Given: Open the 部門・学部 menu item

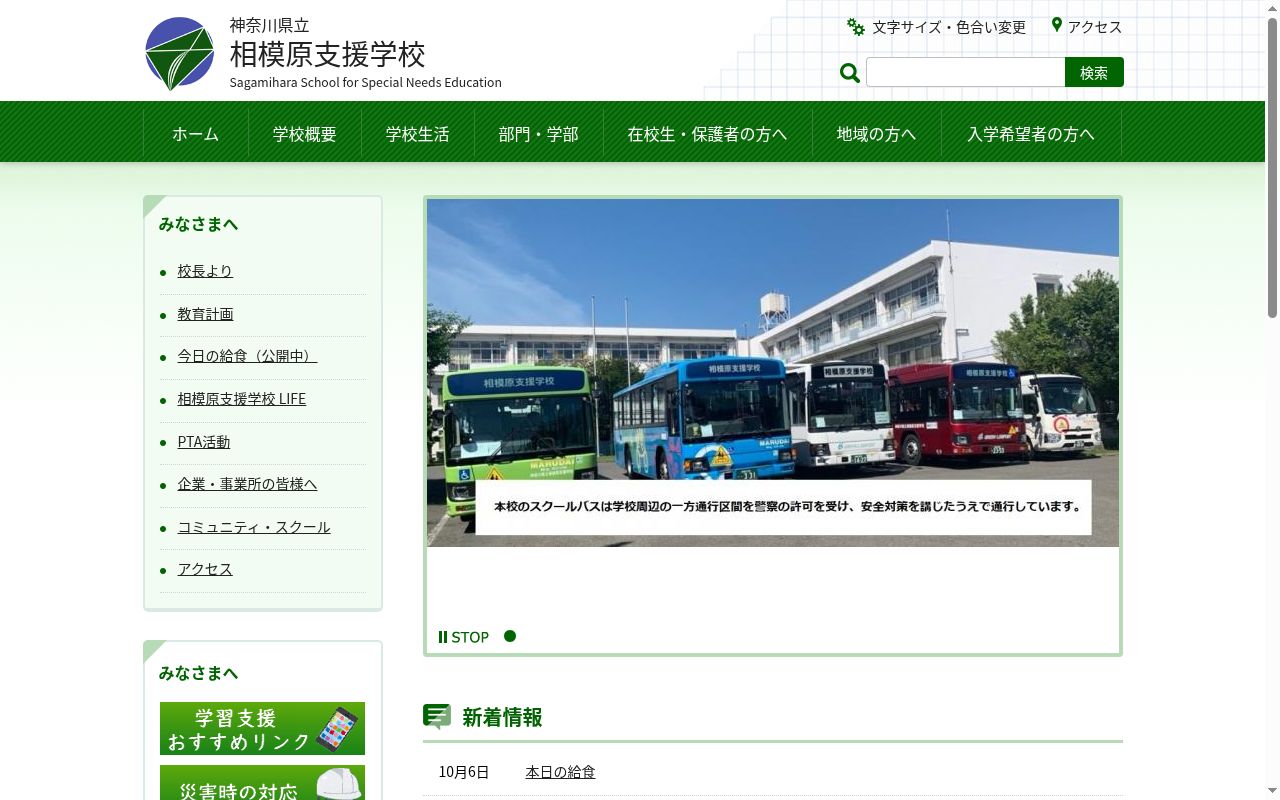Looking at the screenshot, I should tap(539, 133).
